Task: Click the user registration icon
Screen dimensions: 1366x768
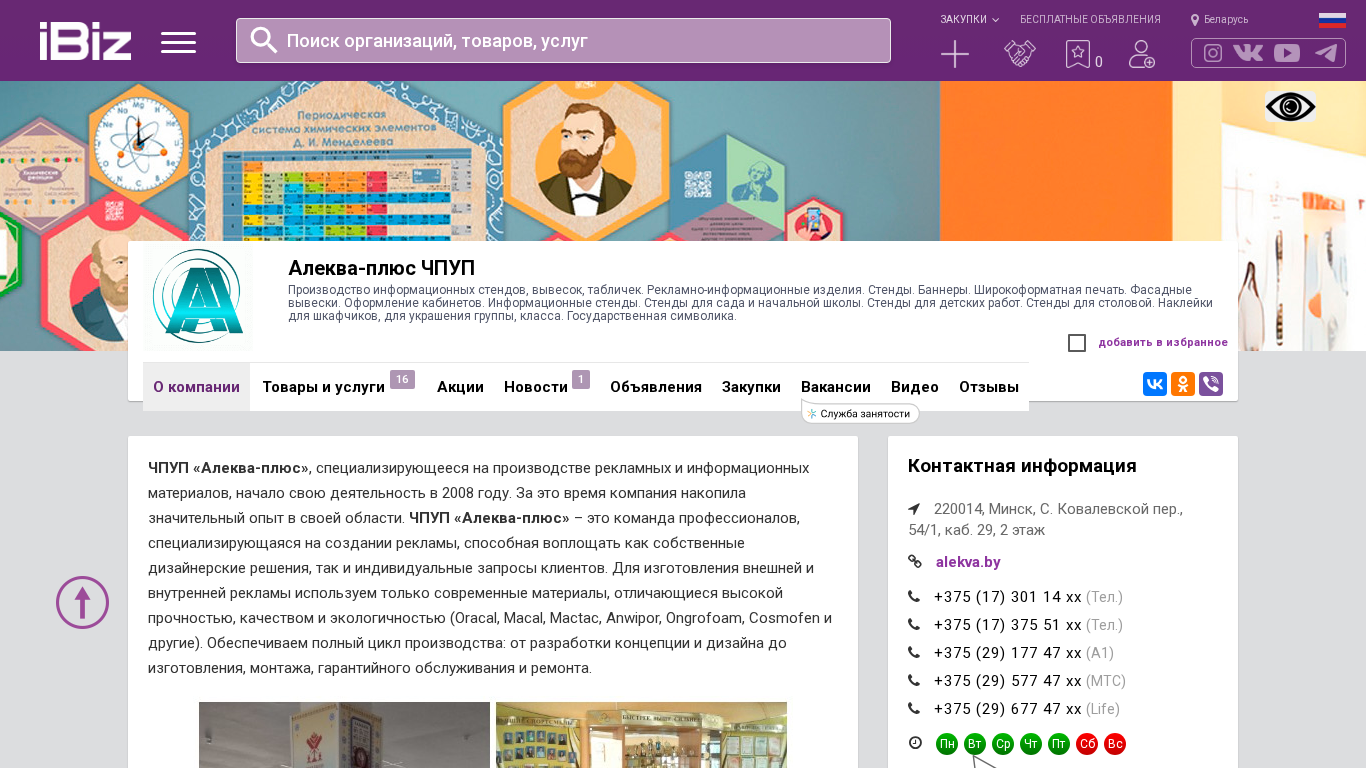Action: click(1142, 54)
